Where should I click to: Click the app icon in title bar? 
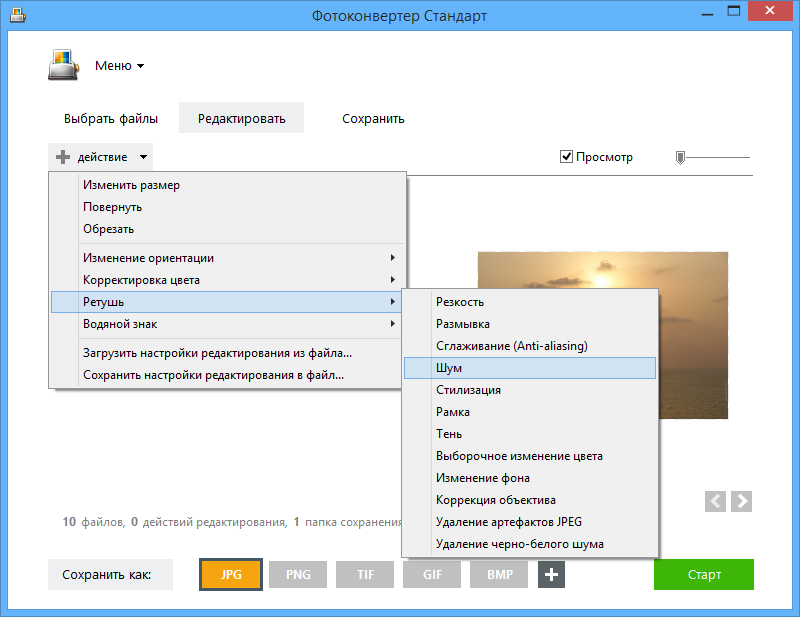tap(18, 15)
